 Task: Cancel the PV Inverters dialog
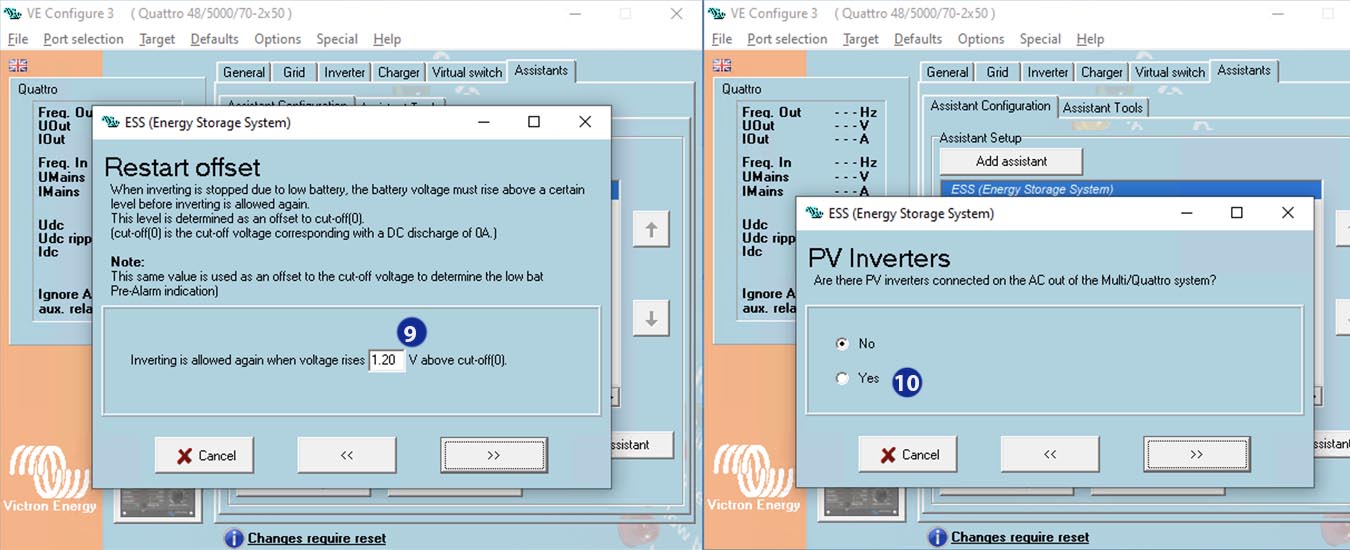point(908,454)
